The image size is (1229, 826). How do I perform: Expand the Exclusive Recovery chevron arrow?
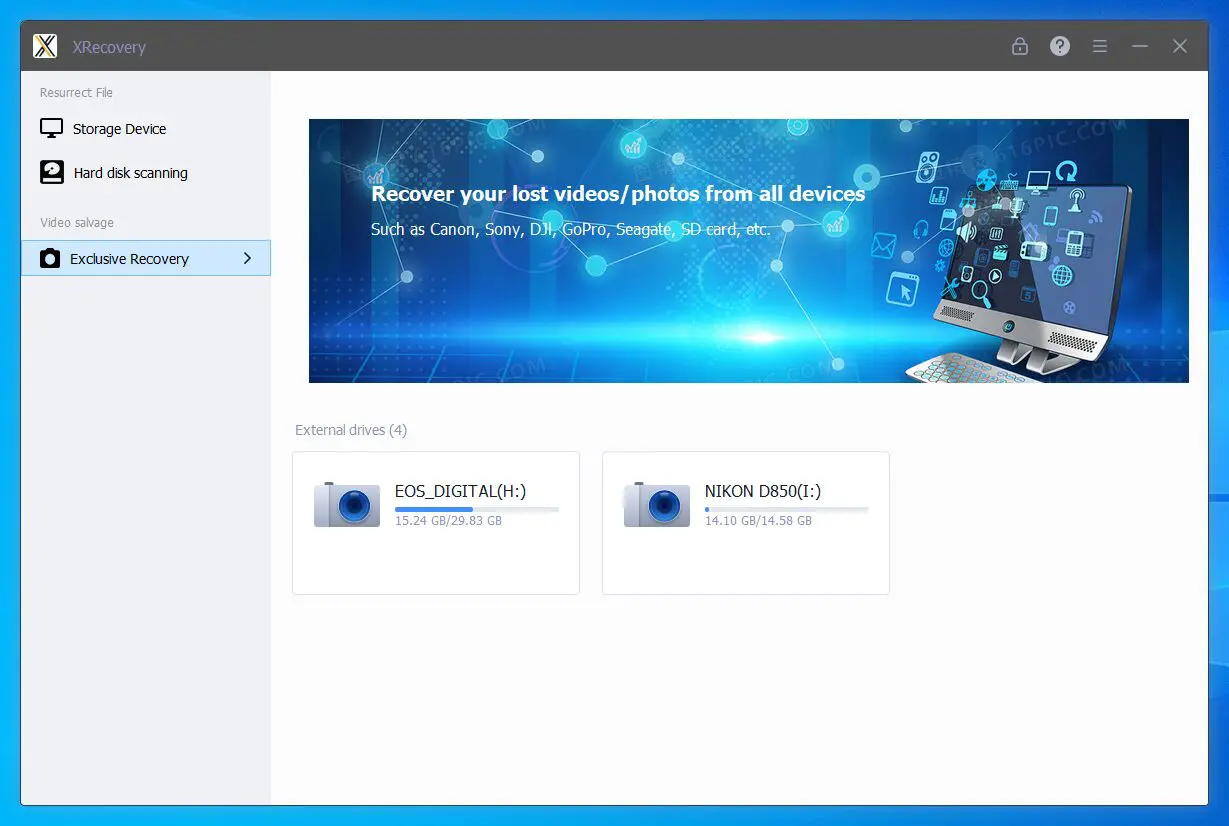click(248, 258)
